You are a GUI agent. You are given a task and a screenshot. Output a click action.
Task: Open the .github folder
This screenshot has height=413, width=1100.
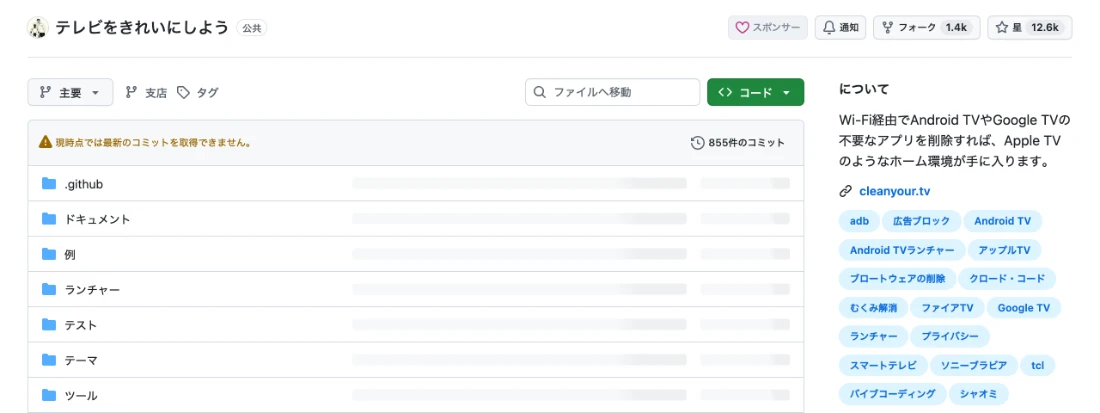point(84,184)
